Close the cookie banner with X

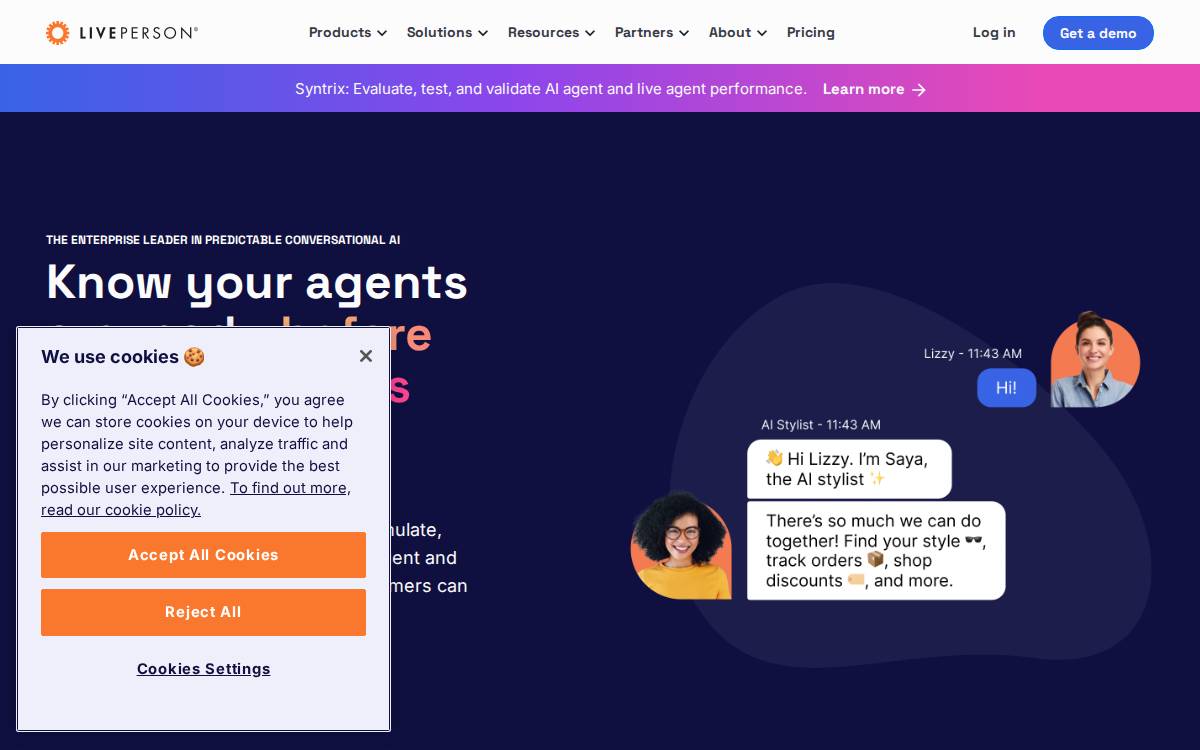coord(366,356)
